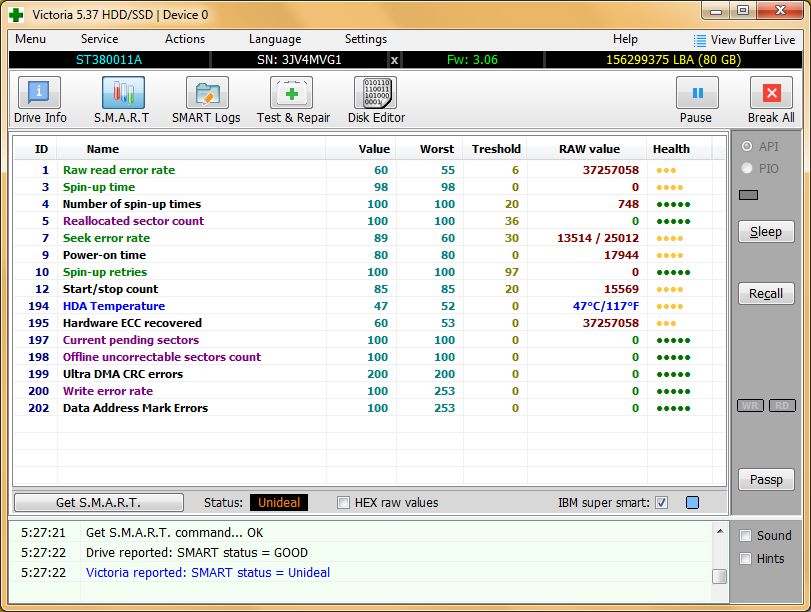Open the Drive Info panel
This screenshot has height=612, width=811.
(x=40, y=100)
